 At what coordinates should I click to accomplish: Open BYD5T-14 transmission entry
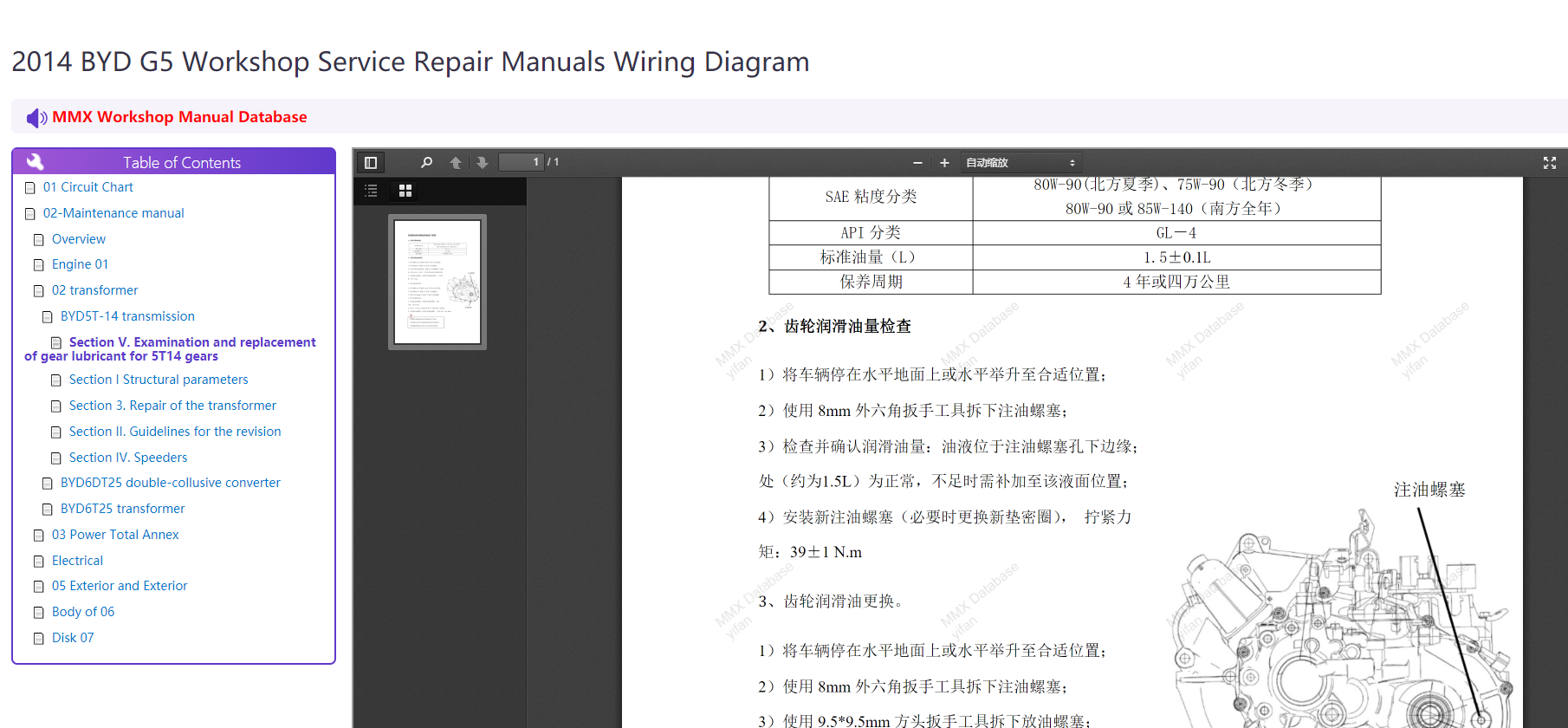127,316
